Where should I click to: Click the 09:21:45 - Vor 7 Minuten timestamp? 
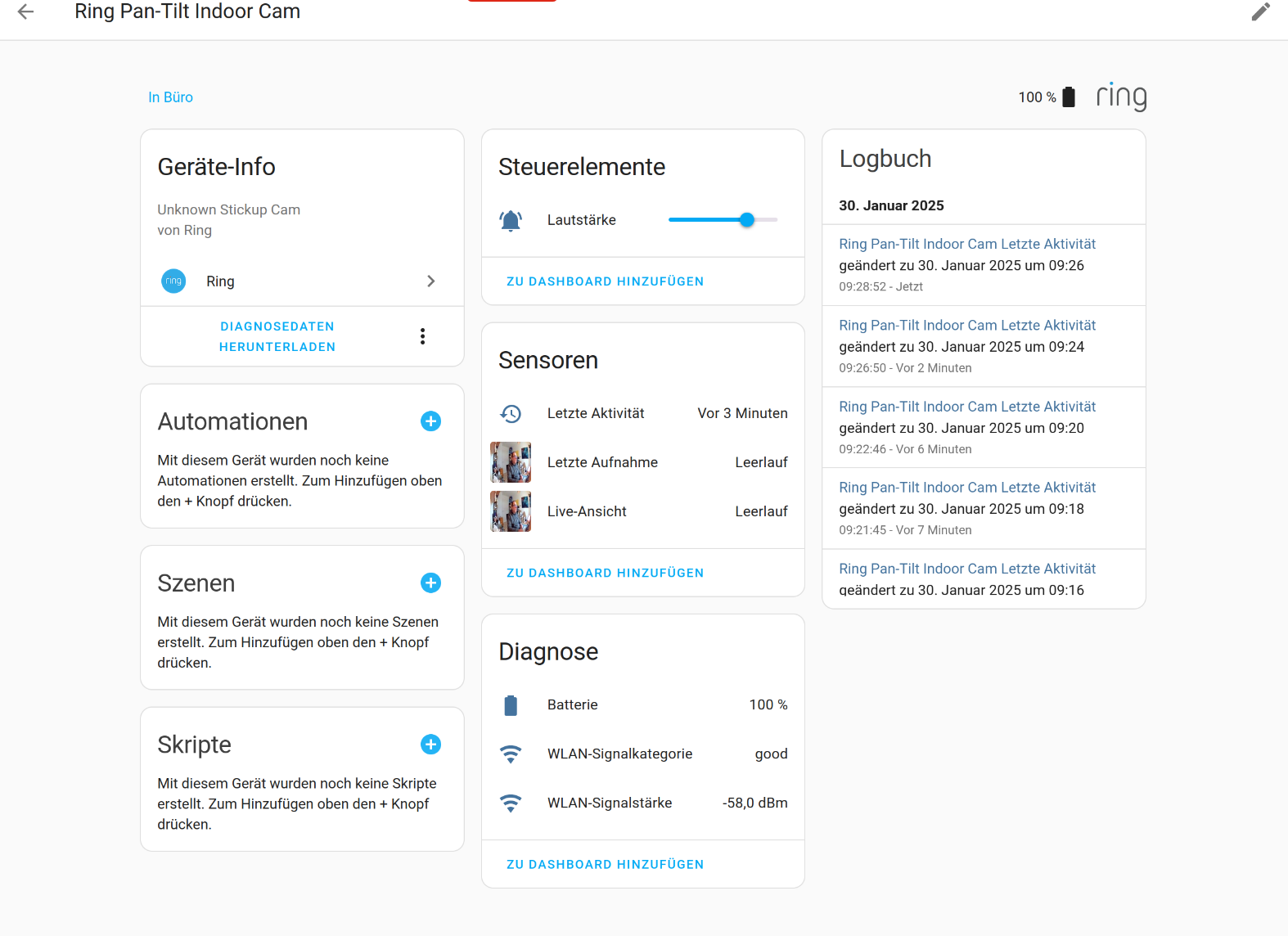(905, 530)
